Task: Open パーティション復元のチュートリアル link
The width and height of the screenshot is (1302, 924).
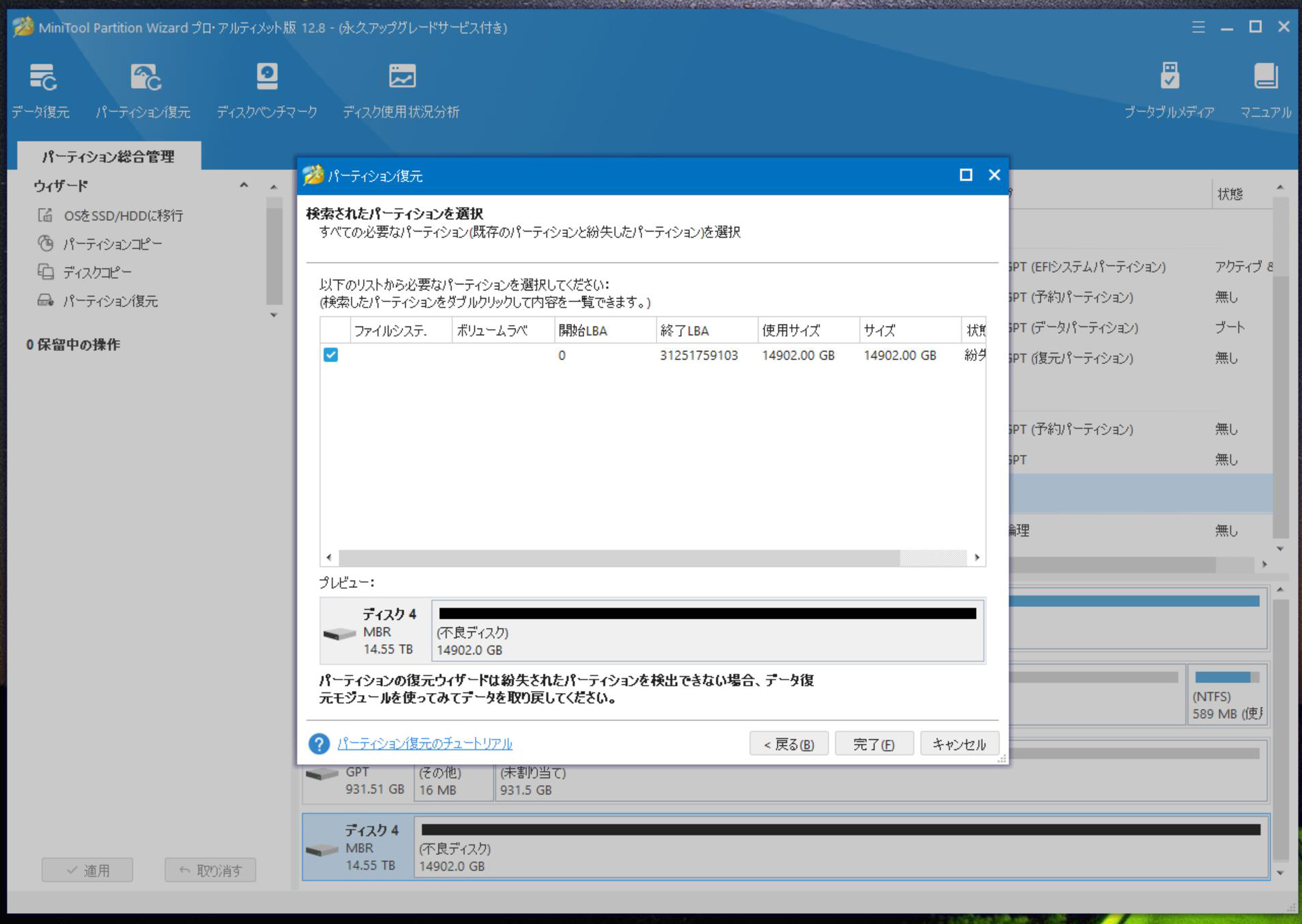Action: point(425,744)
